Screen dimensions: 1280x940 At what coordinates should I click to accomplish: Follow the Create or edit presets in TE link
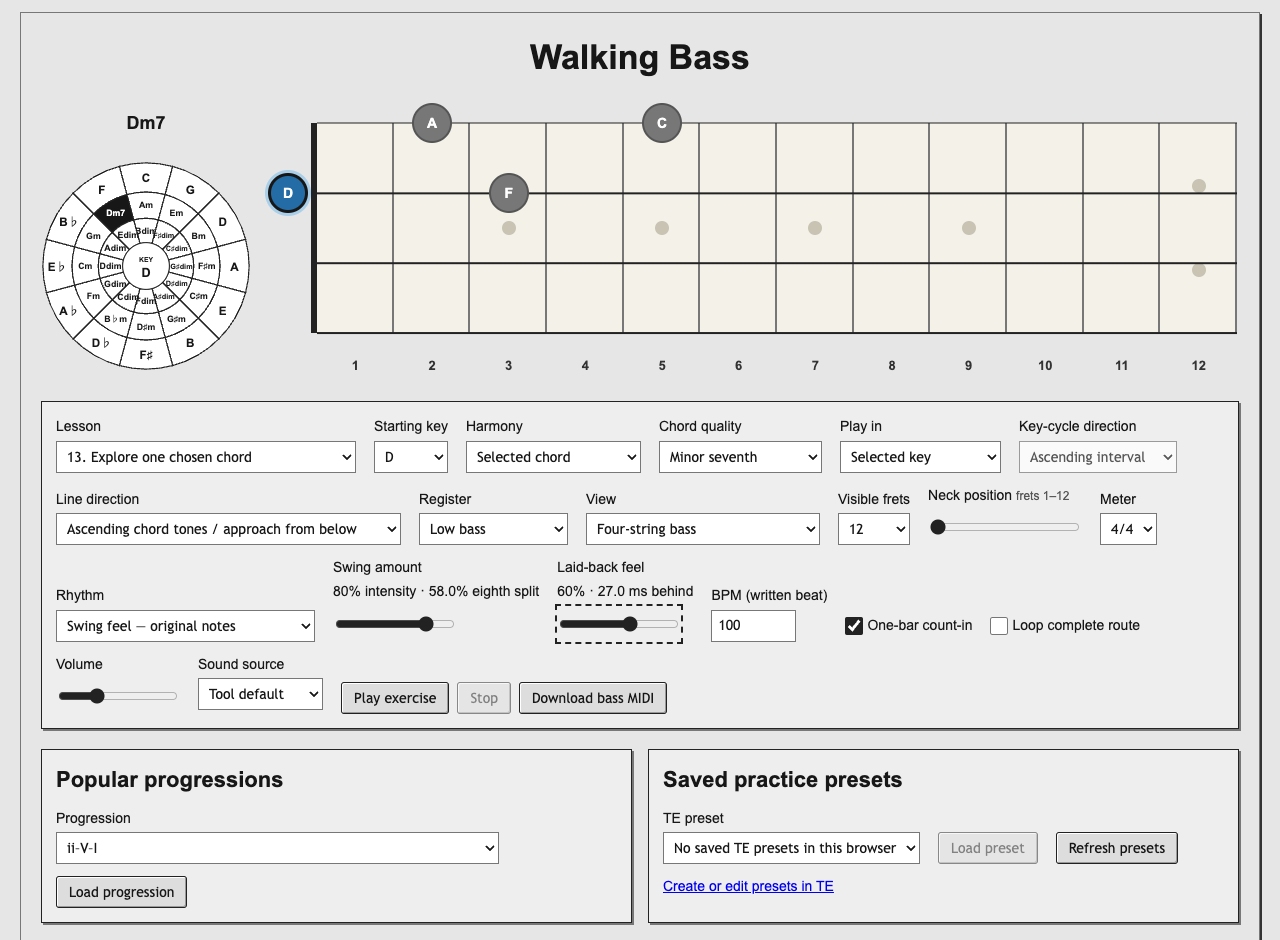point(748,886)
